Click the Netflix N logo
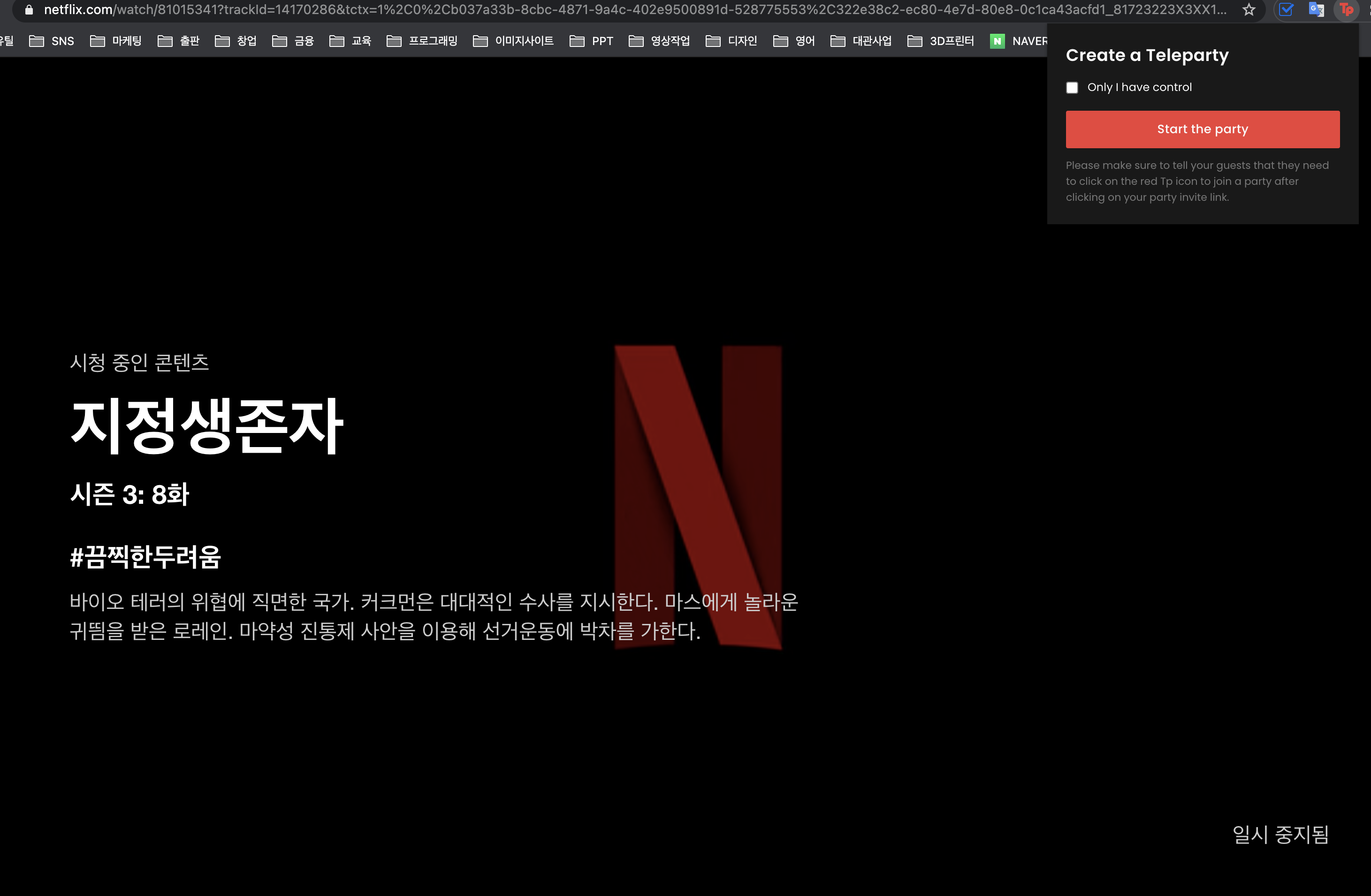 (x=698, y=497)
